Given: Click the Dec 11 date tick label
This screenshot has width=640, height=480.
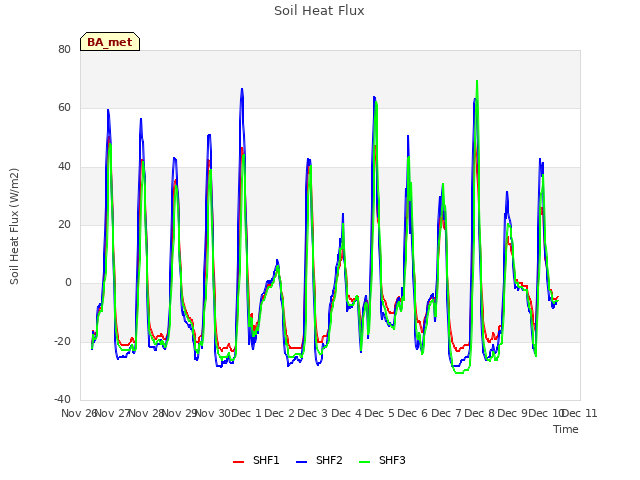Looking at the screenshot, I should 580,413.
